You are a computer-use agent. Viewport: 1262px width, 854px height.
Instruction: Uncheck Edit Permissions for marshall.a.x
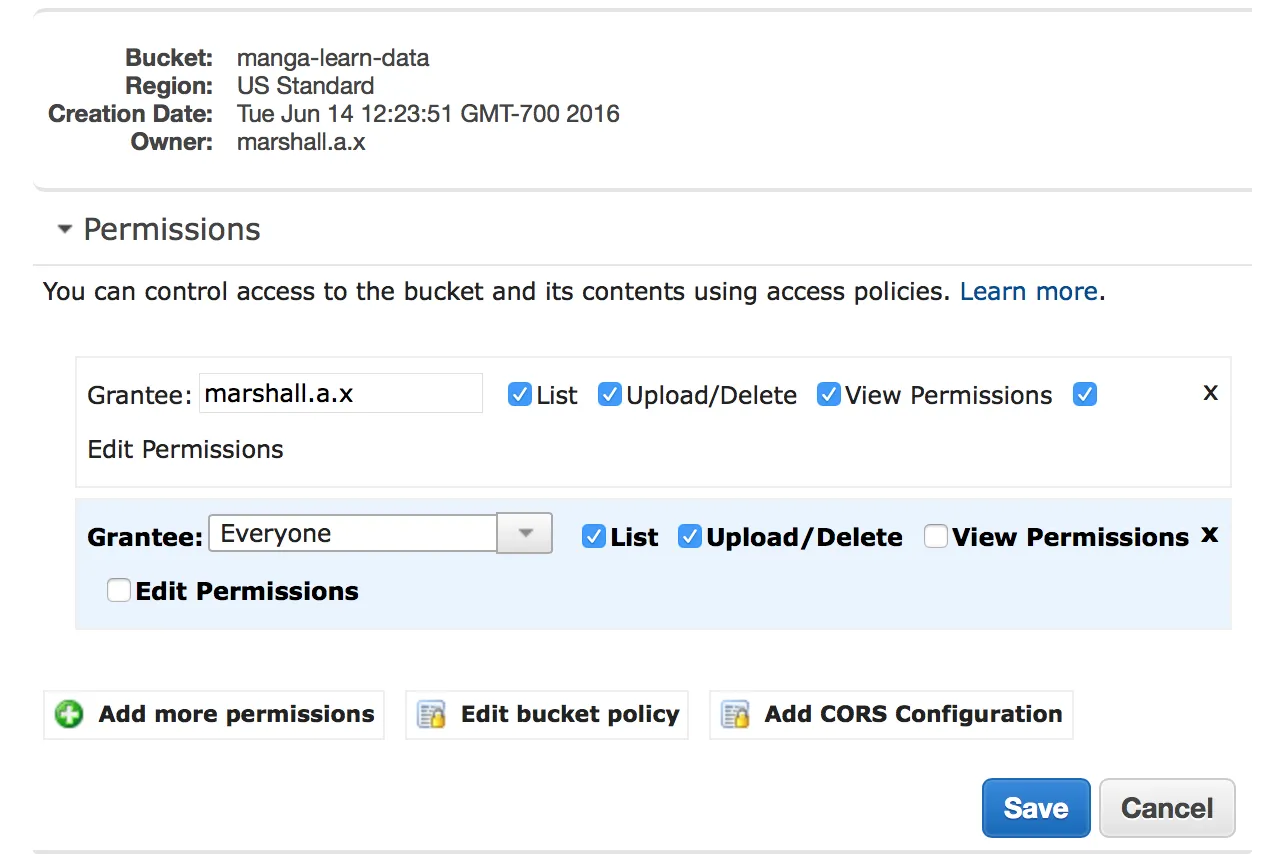1085,395
